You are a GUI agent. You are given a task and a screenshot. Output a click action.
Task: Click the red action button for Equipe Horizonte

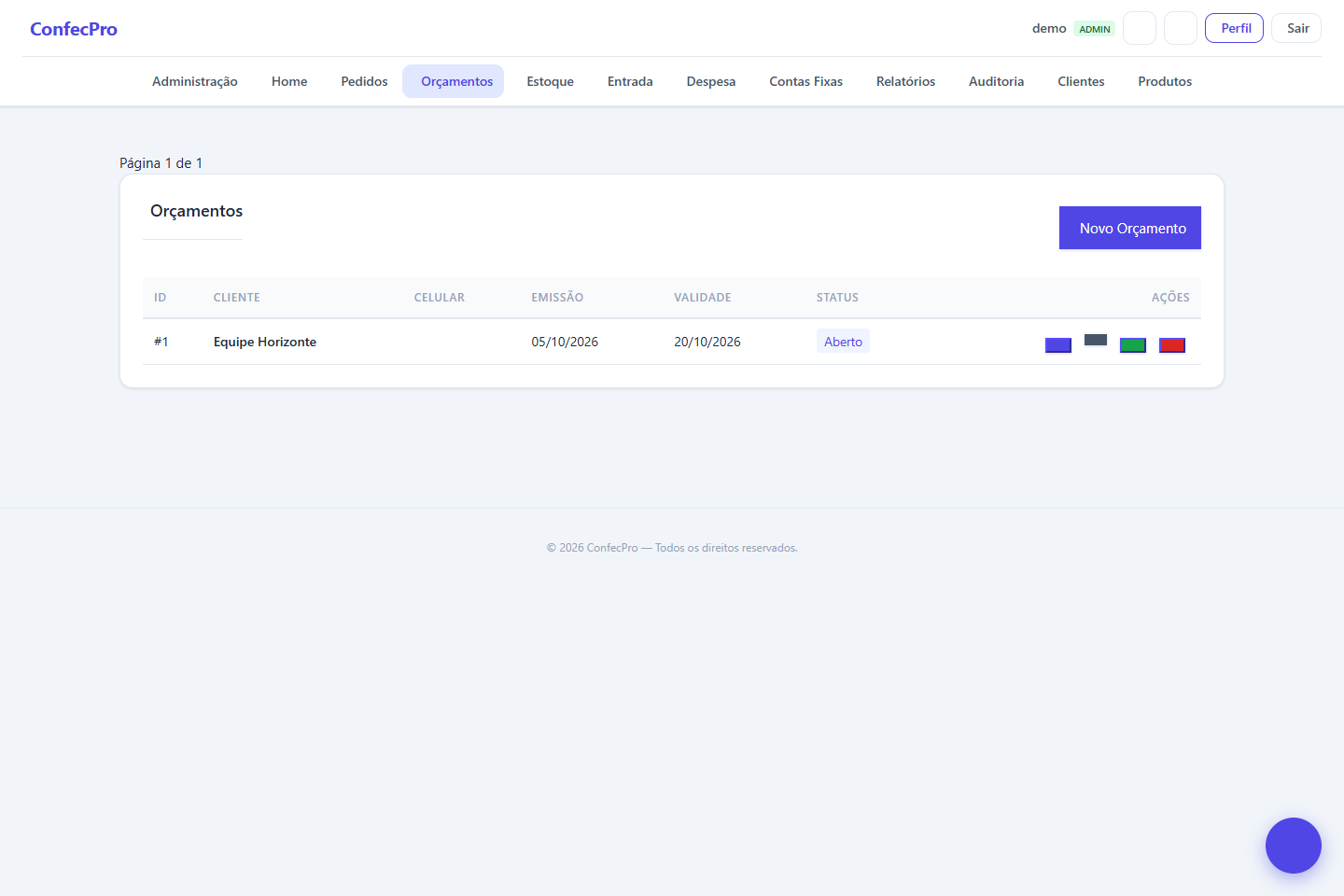tap(1171, 345)
